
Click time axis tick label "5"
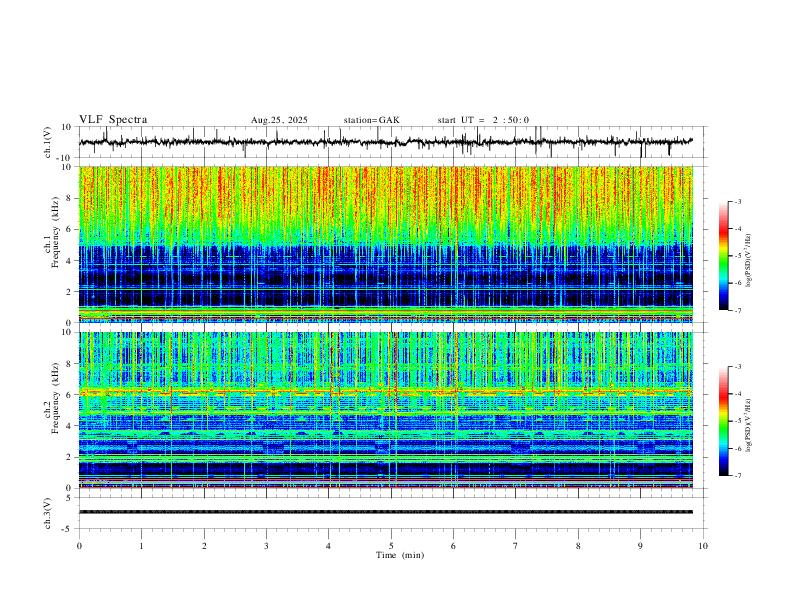(x=391, y=546)
